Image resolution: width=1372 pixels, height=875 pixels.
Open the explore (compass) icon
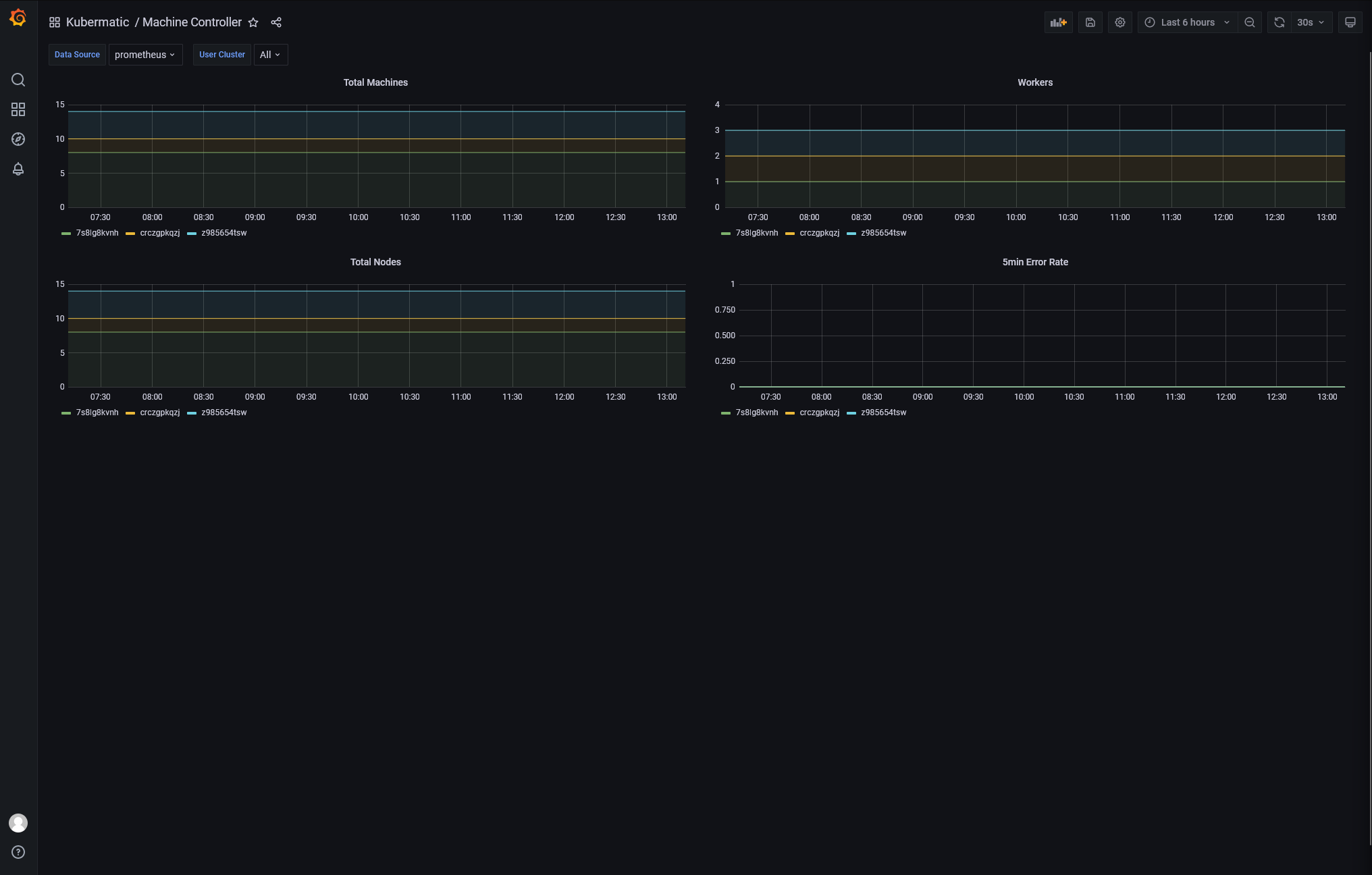18,139
